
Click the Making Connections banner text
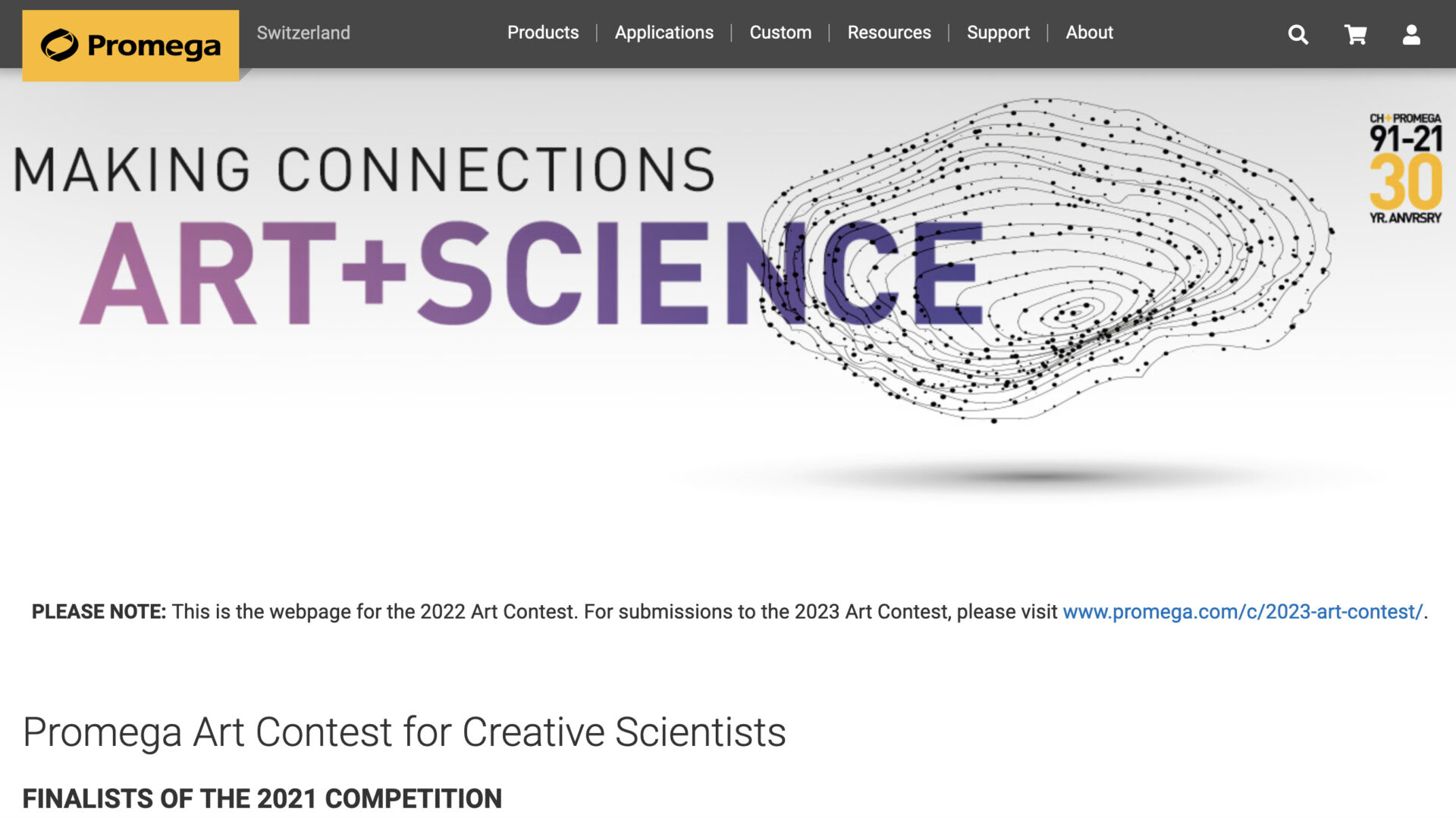(364, 169)
